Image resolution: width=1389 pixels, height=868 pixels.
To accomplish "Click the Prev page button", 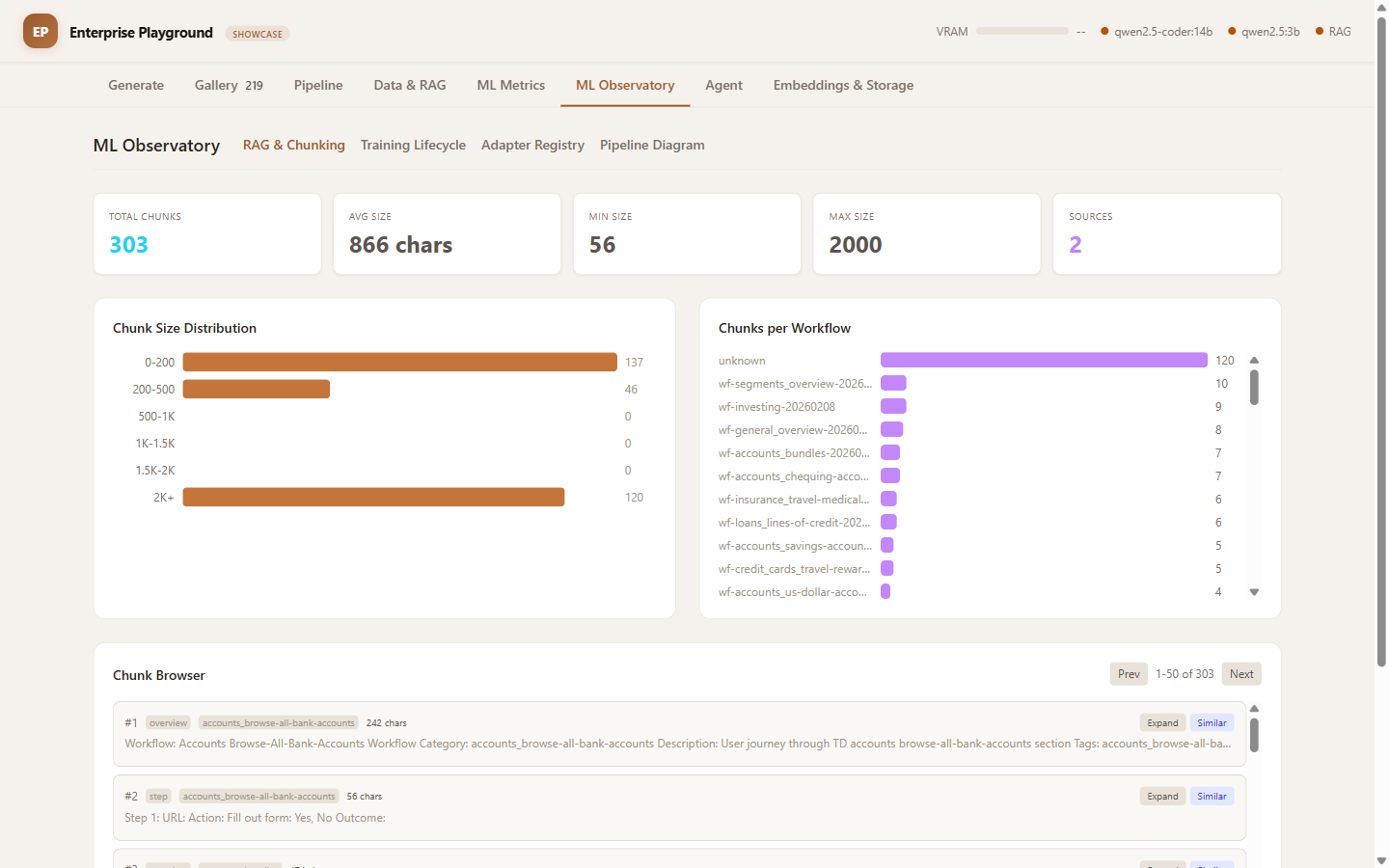I will click(x=1129, y=674).
